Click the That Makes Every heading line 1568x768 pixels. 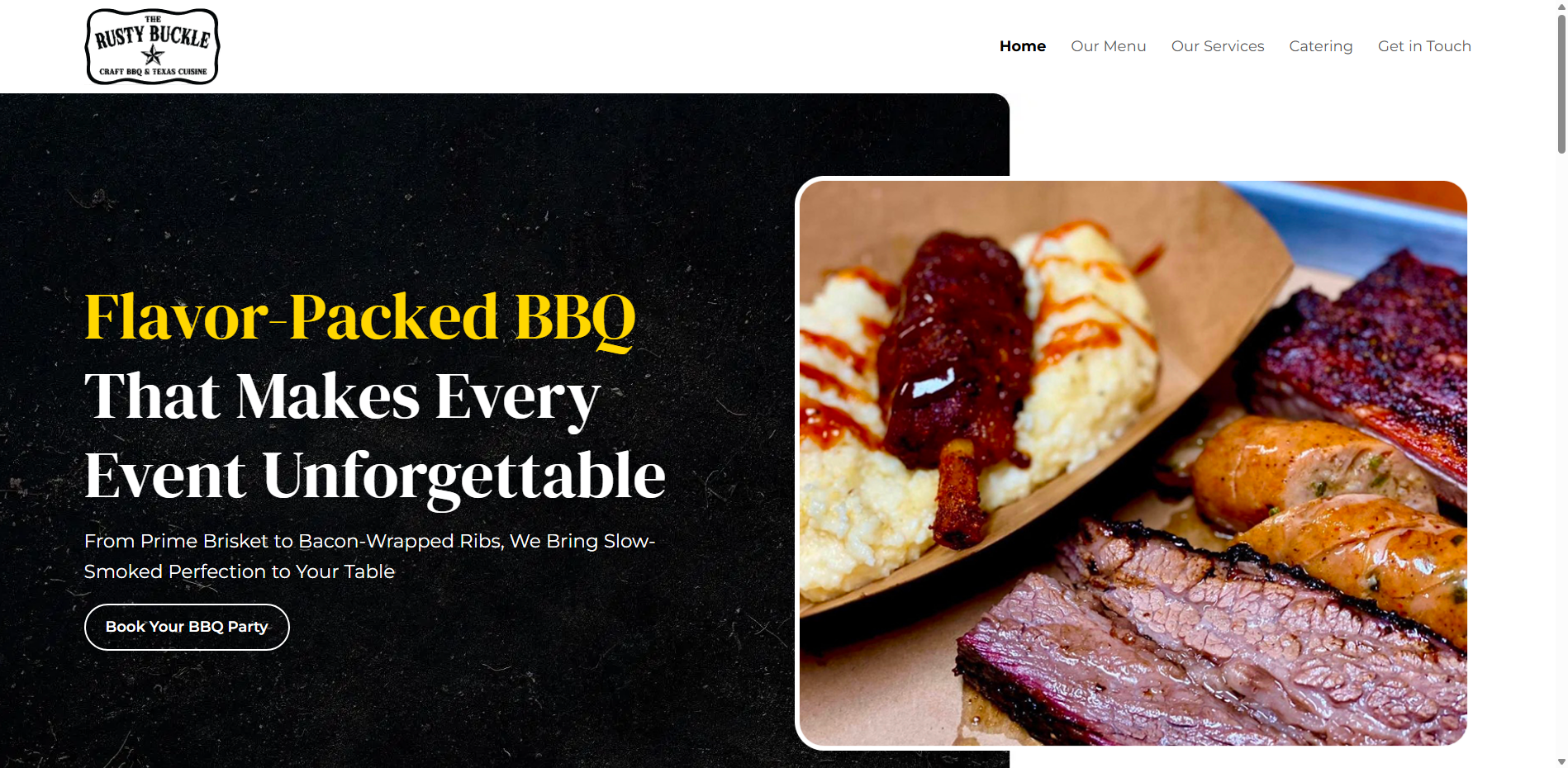342,397
